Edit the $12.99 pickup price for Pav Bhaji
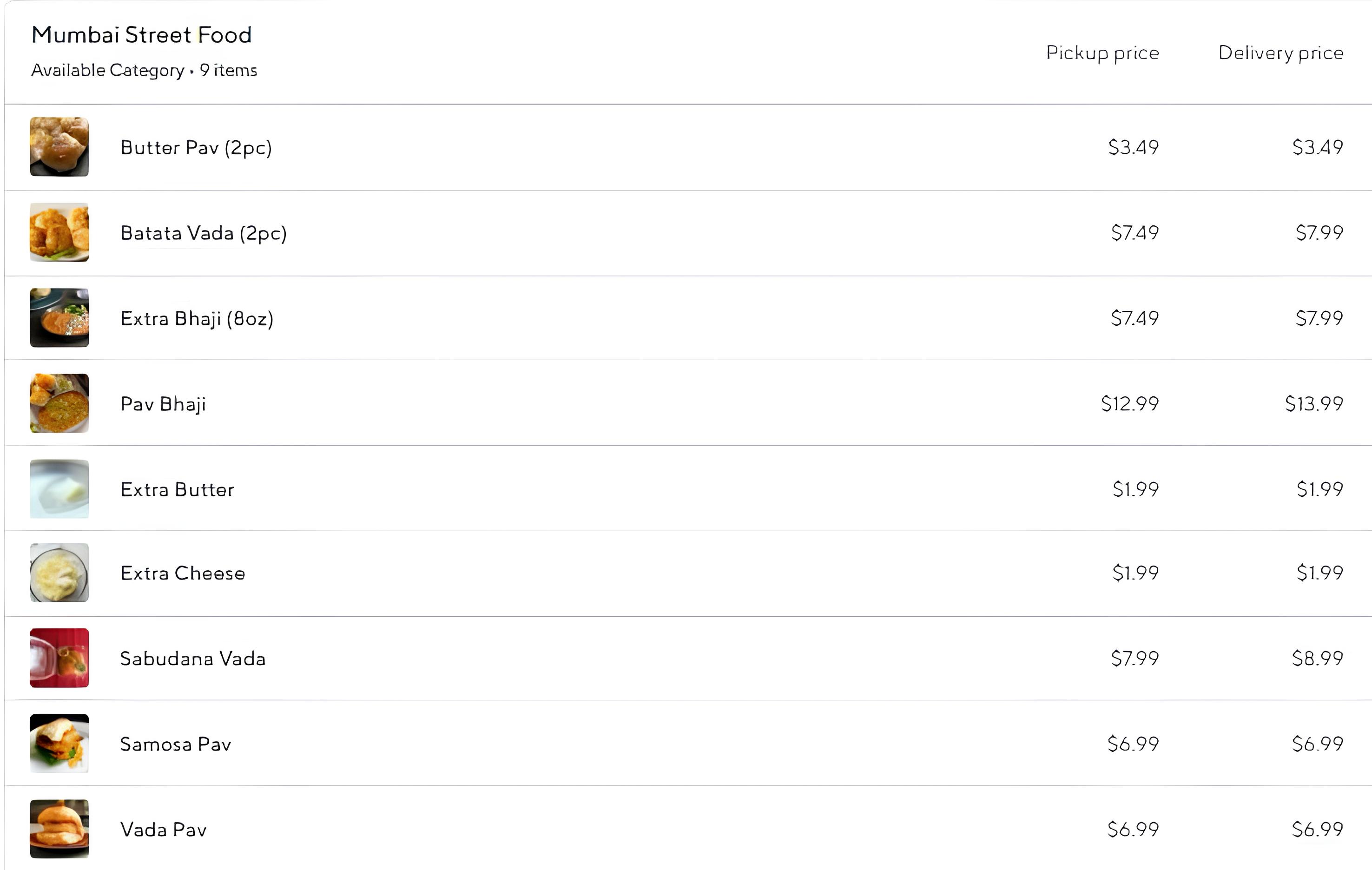Image resolution: width=1372 pixels, height=870 pixels. click(1130, 404)
